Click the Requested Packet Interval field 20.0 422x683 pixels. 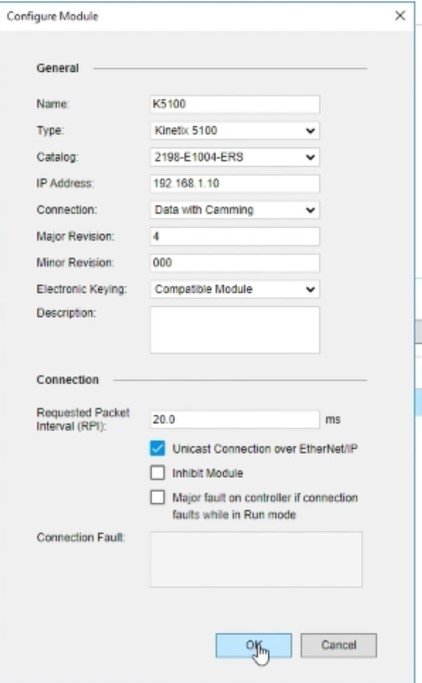pos(235,419)
